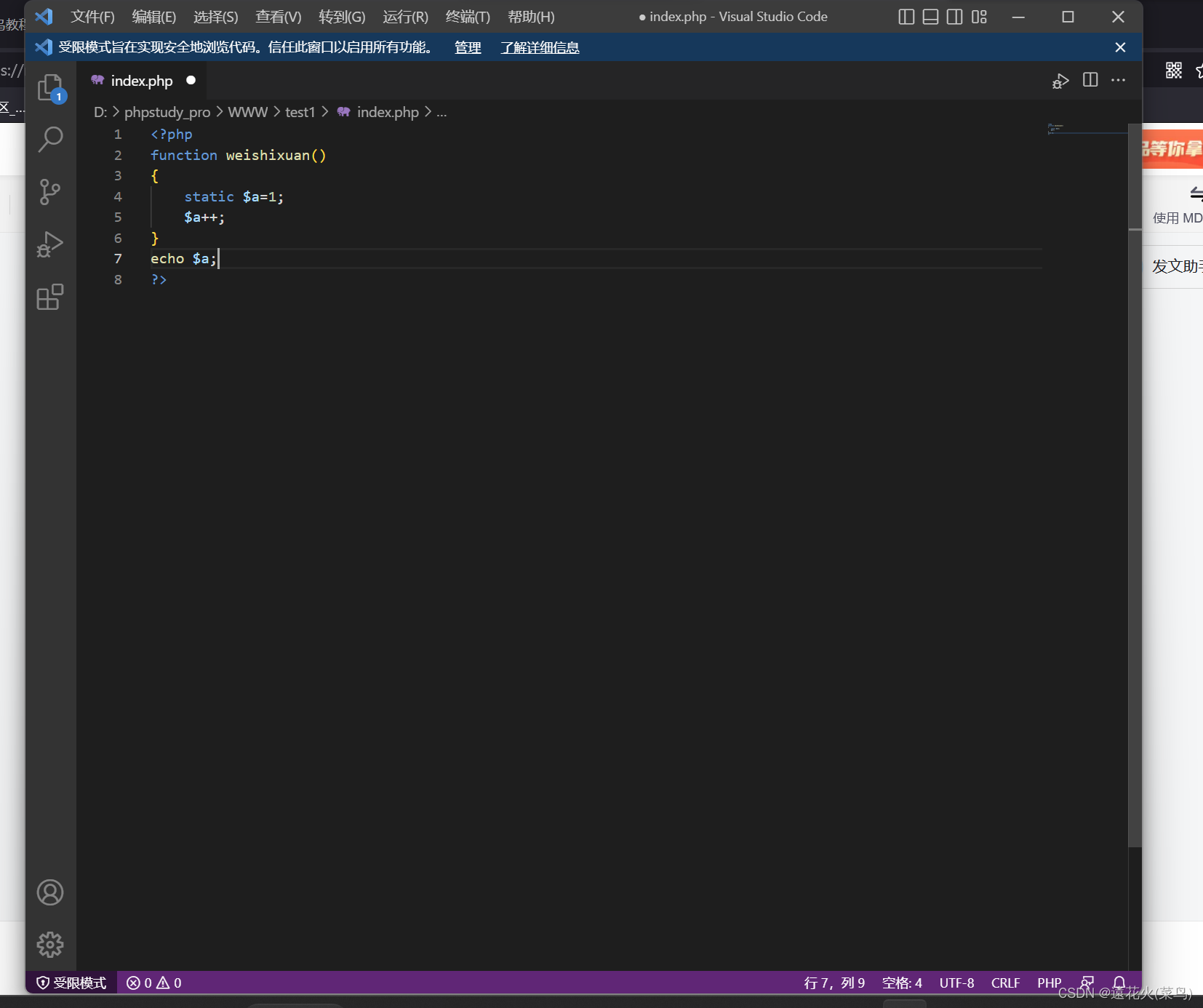Image resolution: width=1203 pixels, height=1008 pixels.
Task: Click the static keyword on line 4
Action: [x=209, y=196]
